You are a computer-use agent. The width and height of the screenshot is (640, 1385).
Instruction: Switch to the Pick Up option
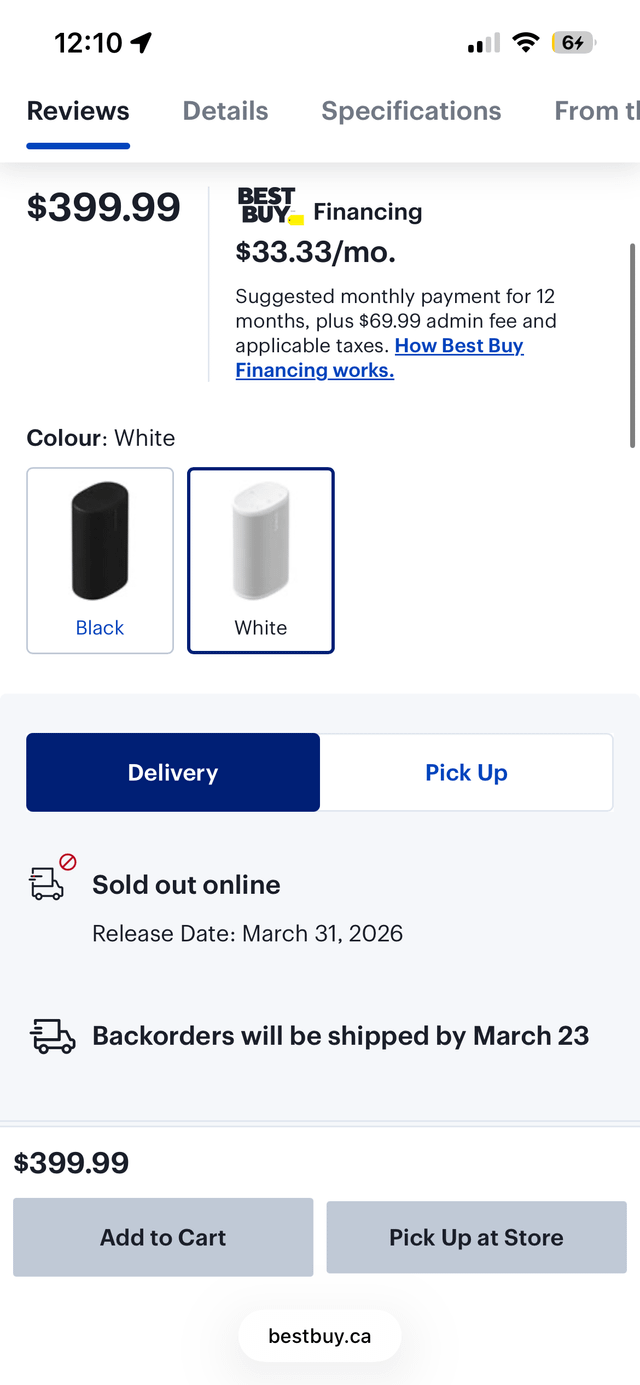tap(466, 773)
